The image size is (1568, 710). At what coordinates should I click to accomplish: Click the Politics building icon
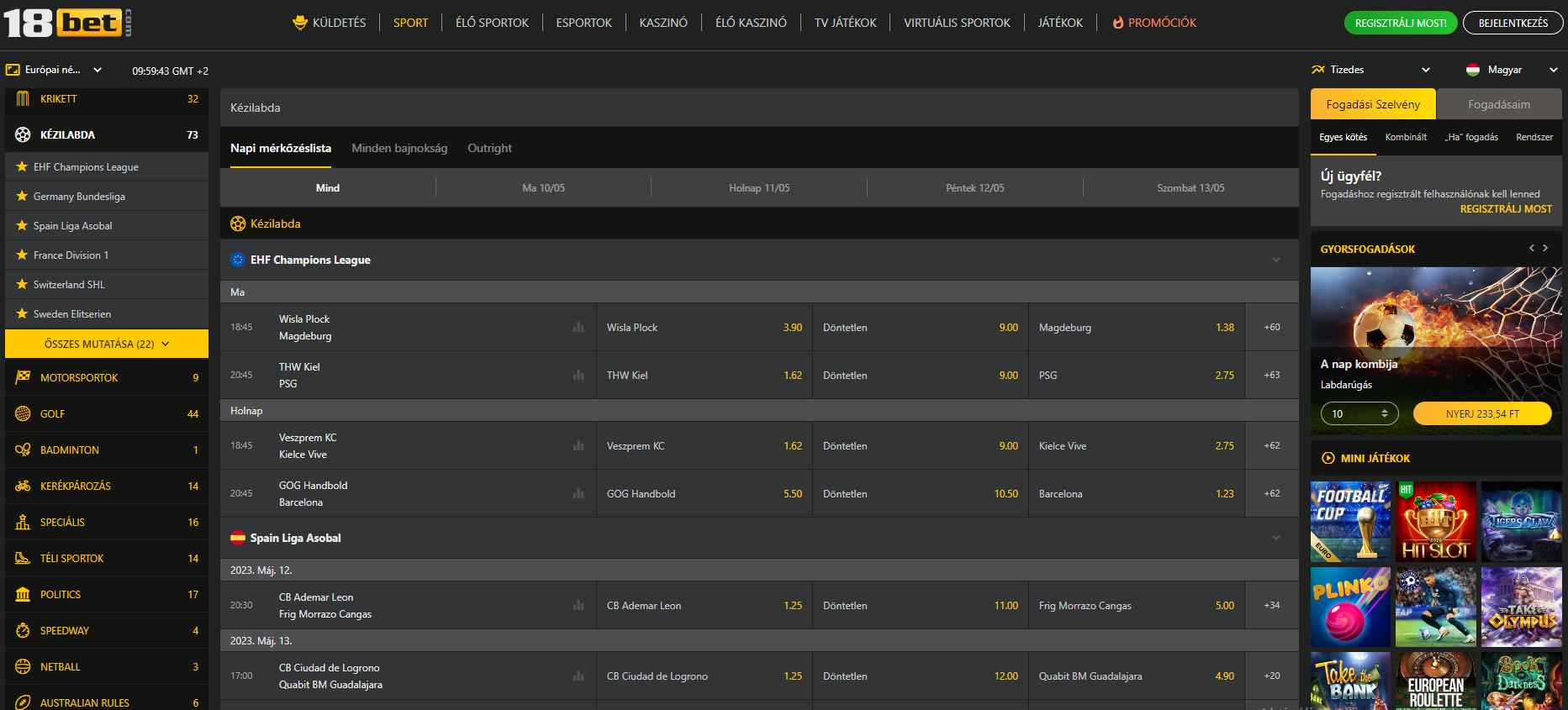tap(23, 595)
